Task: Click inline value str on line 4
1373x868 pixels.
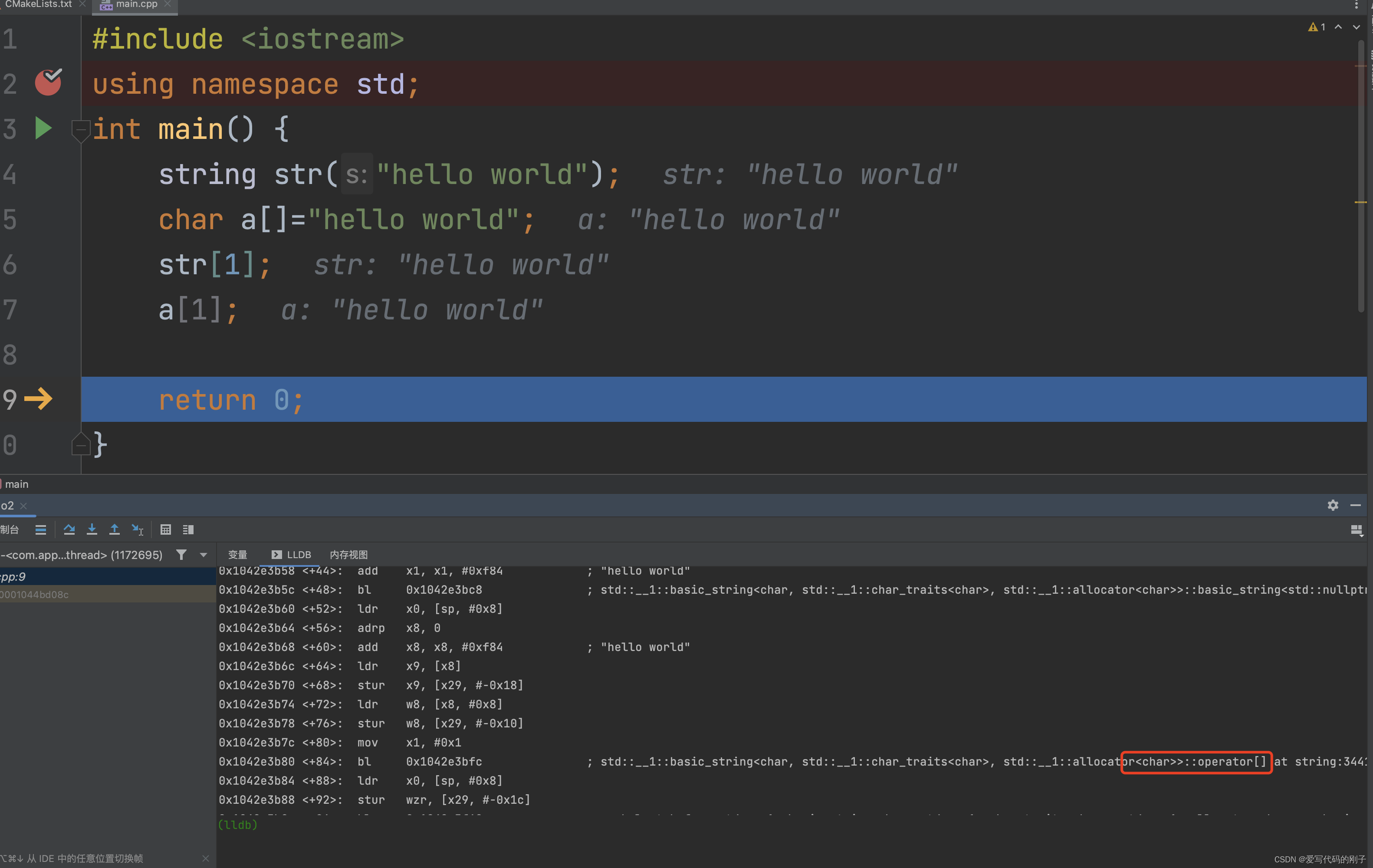Action: point(810,174)
